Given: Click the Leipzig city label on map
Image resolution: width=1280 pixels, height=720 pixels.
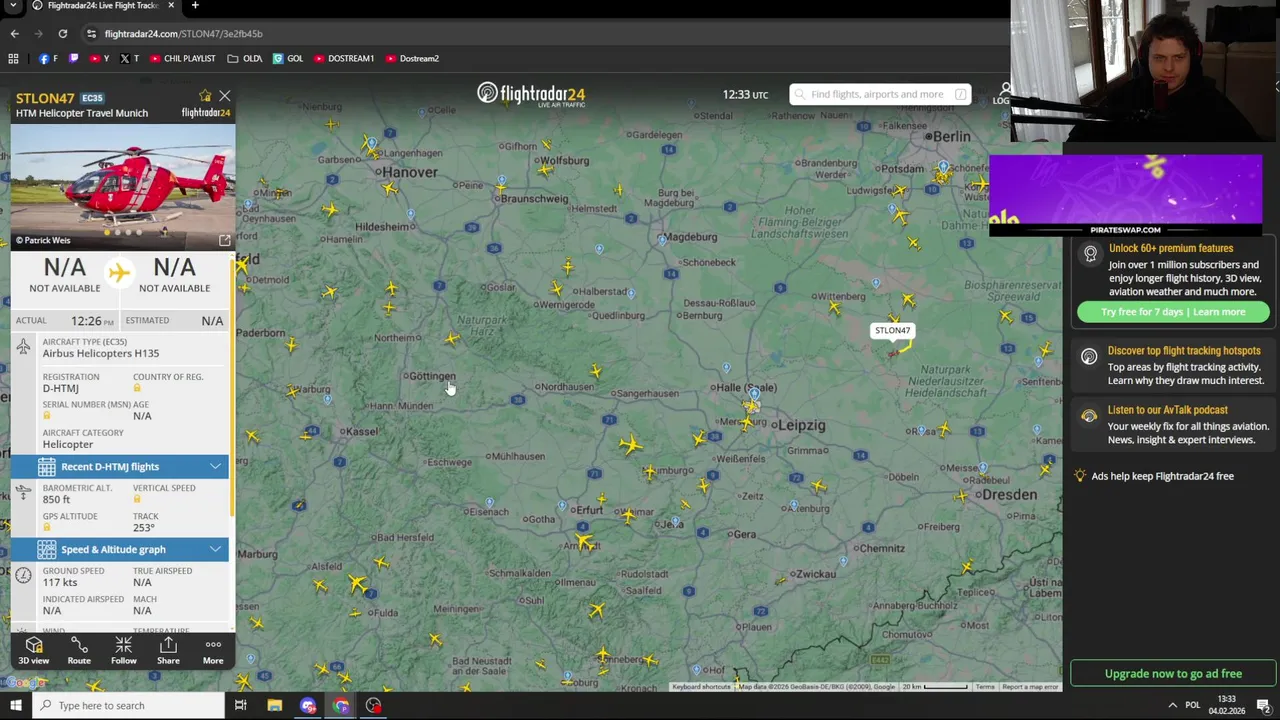Looking at the screenshot, I should coord(801,425).
